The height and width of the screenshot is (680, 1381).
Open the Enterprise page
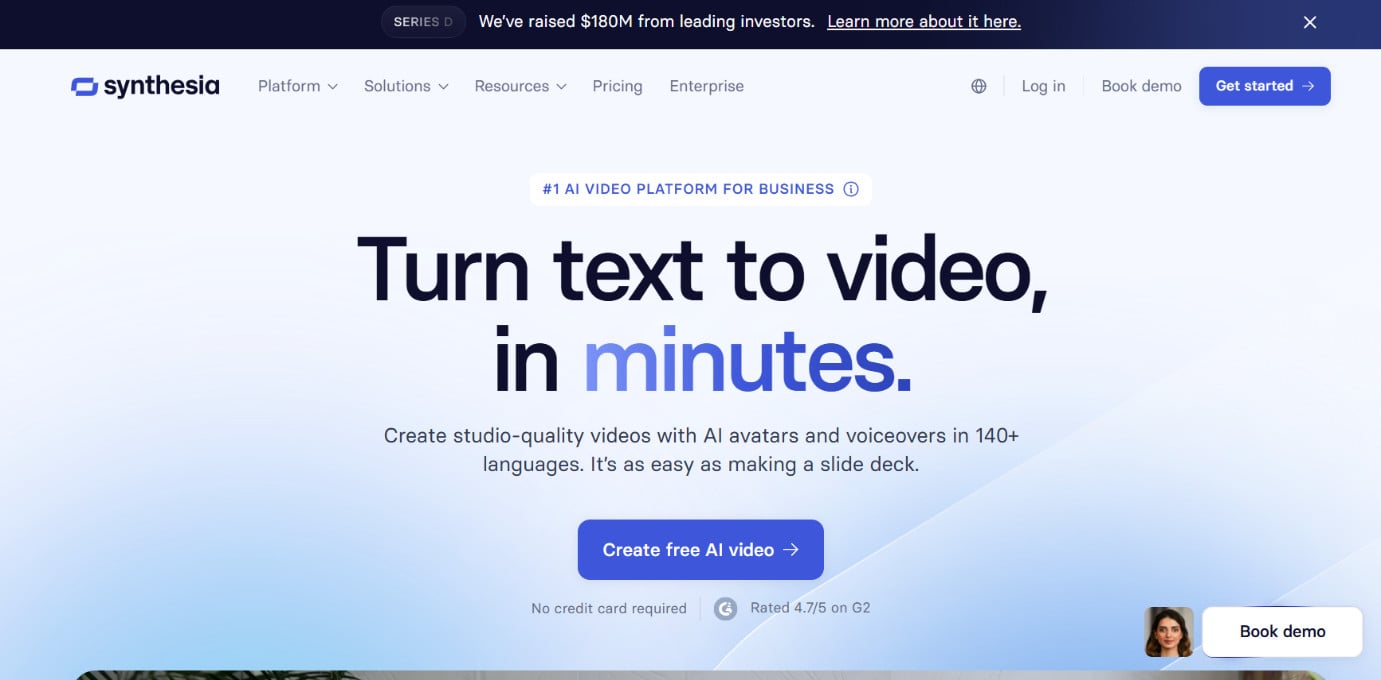point(707,86)
